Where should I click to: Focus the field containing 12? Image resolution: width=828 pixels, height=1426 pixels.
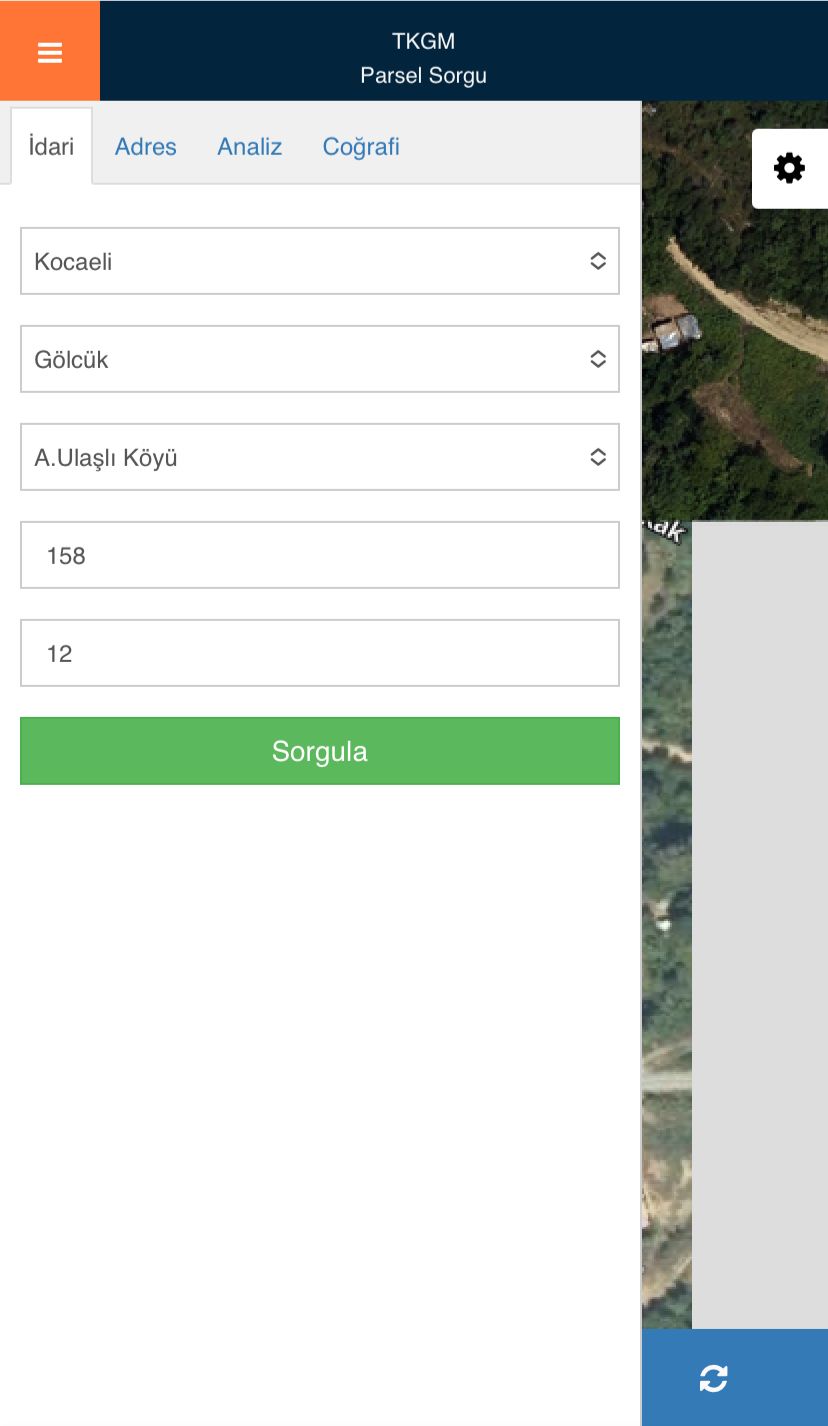click(x=320, y=653)
